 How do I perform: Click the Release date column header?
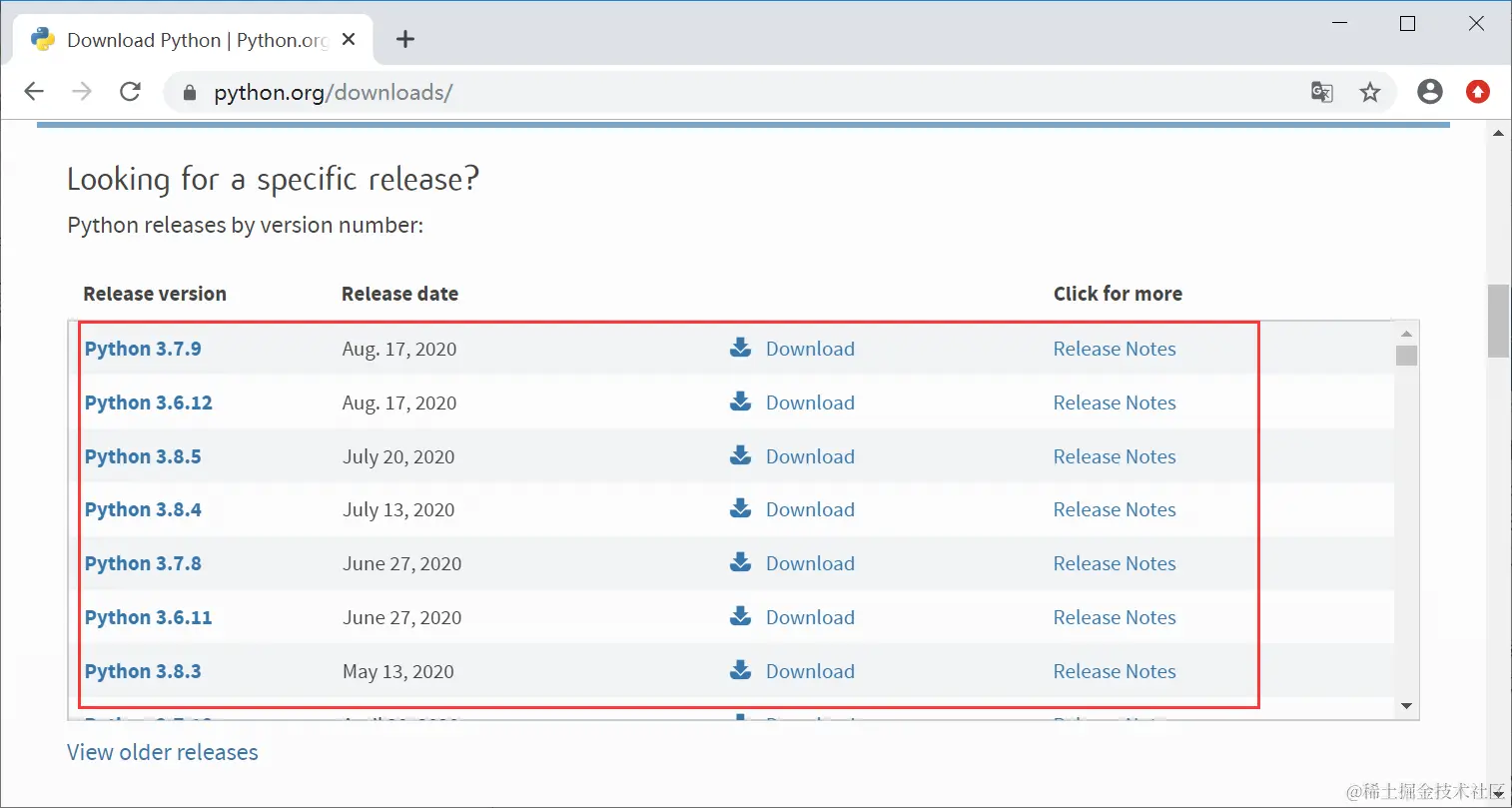pyautogui.click(x=399, y=294)
